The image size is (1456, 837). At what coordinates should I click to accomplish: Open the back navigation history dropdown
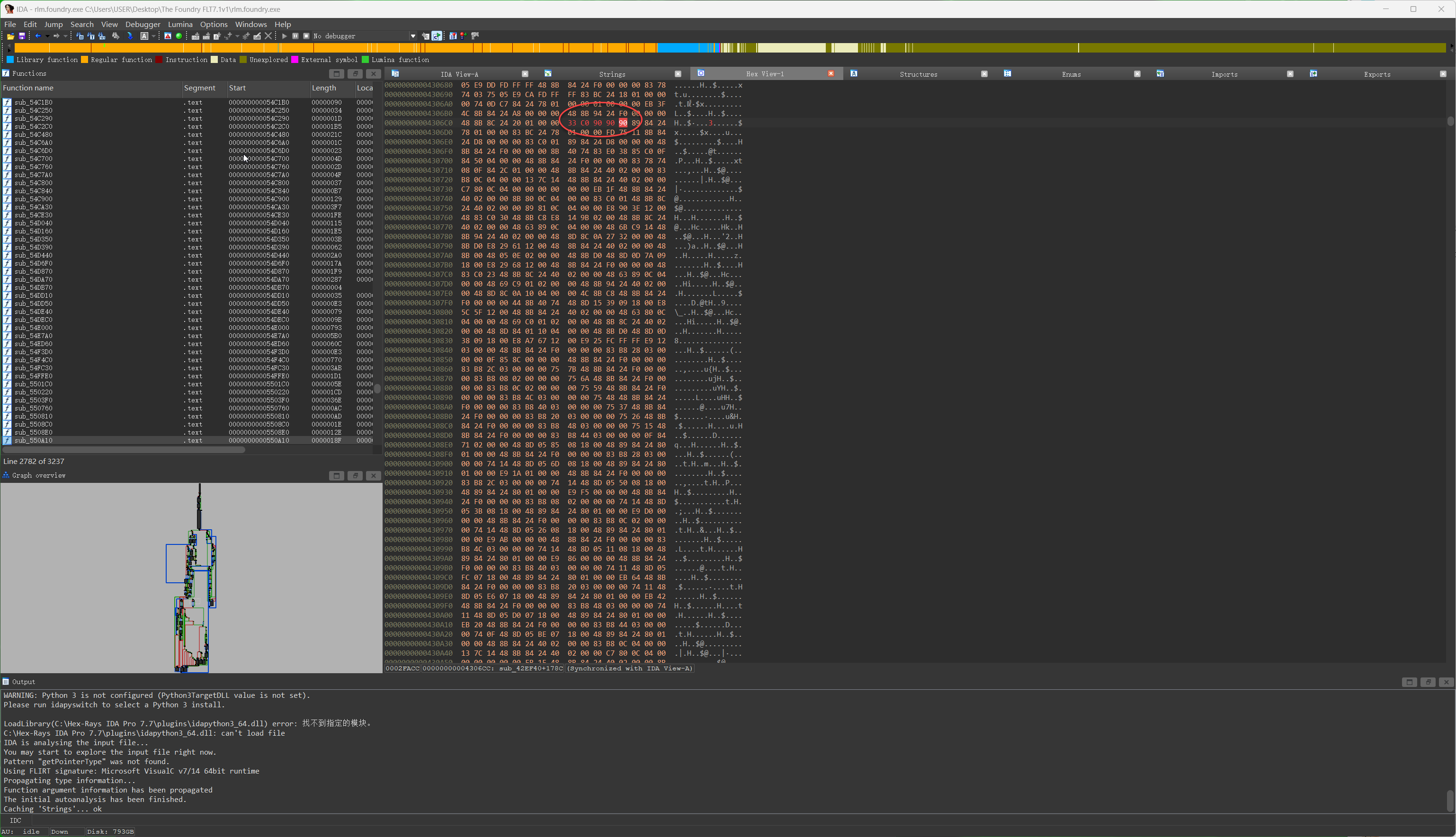point(47,36)
